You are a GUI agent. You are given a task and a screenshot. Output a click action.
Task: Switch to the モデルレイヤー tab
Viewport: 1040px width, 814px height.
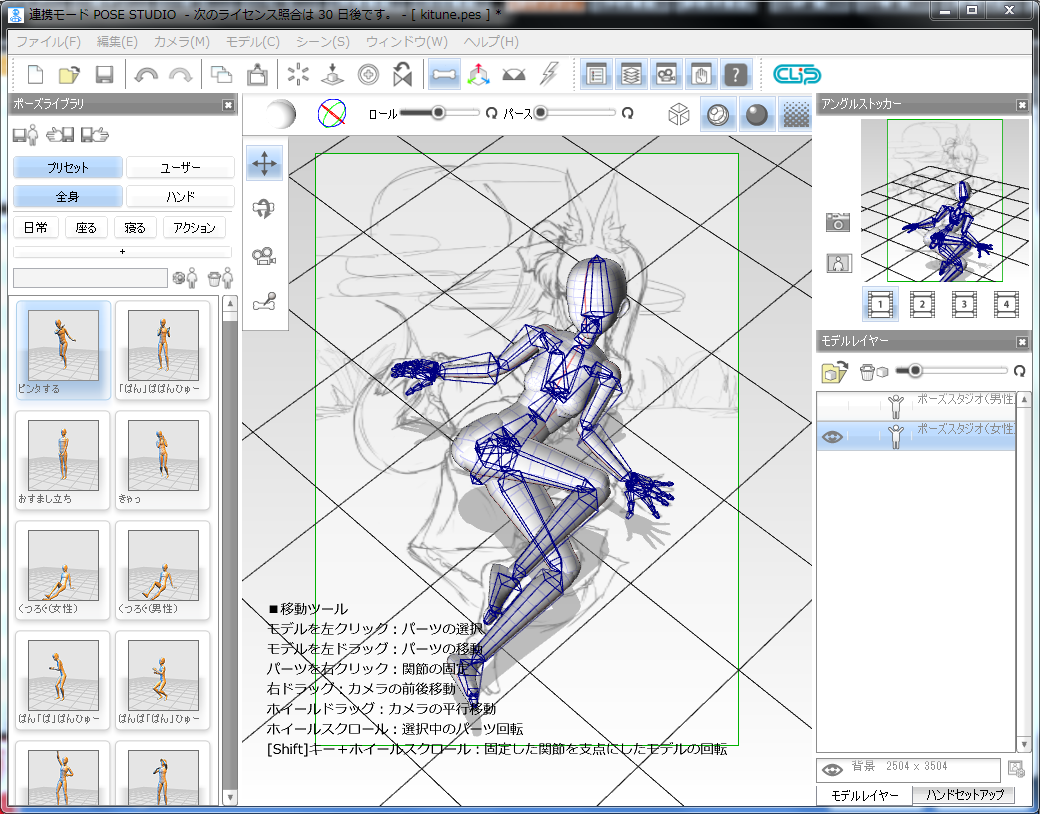coord(865,795)
